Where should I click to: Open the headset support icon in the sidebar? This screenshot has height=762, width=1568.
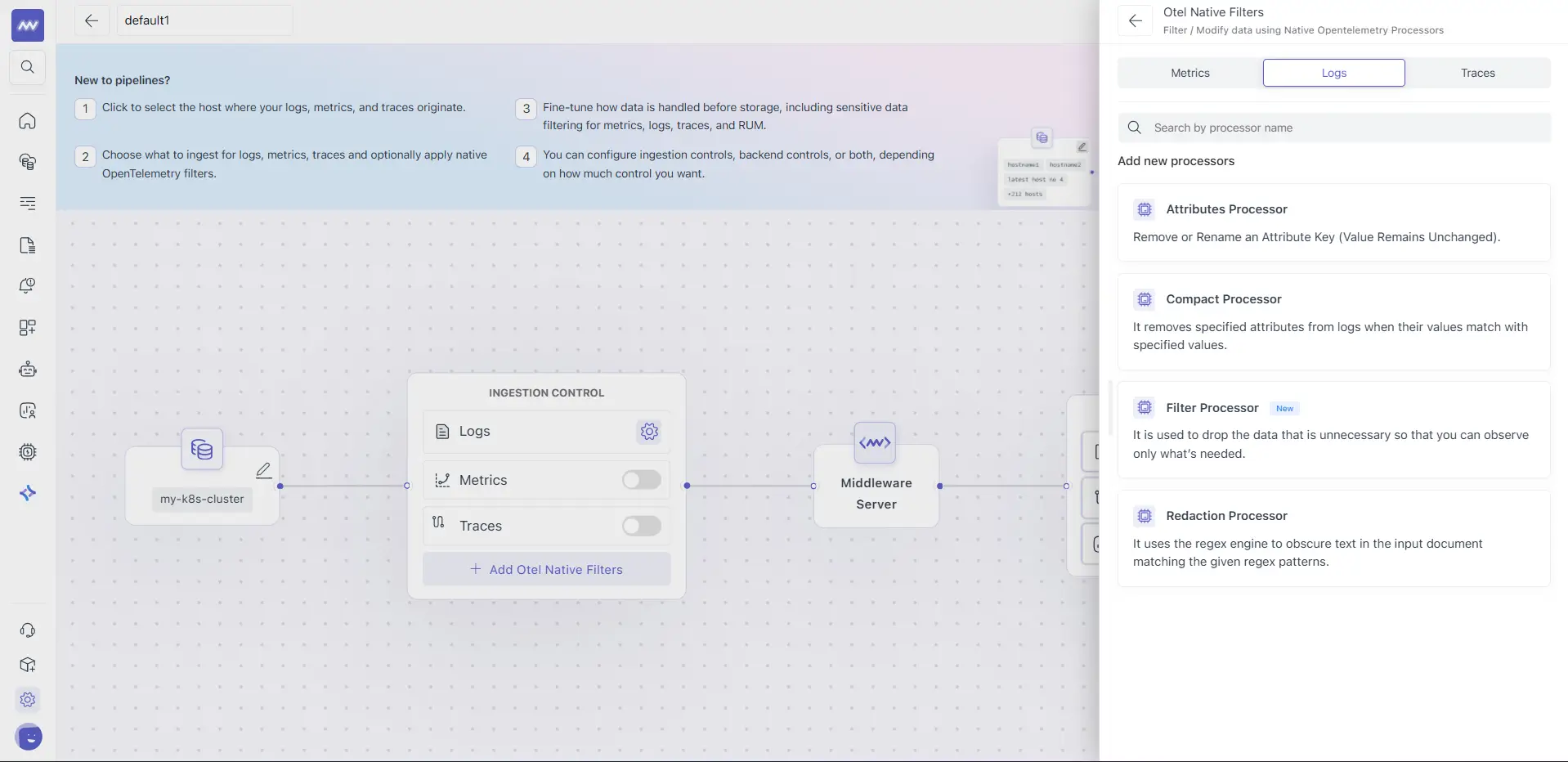coord(27,630)
